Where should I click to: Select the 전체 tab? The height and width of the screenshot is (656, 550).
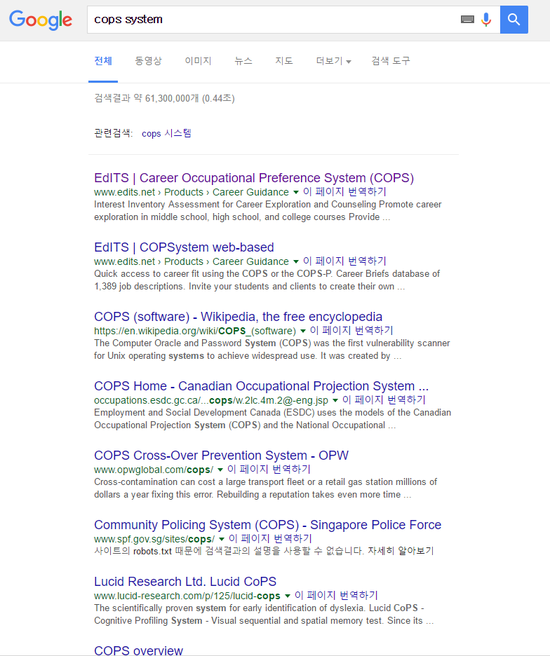103,61
